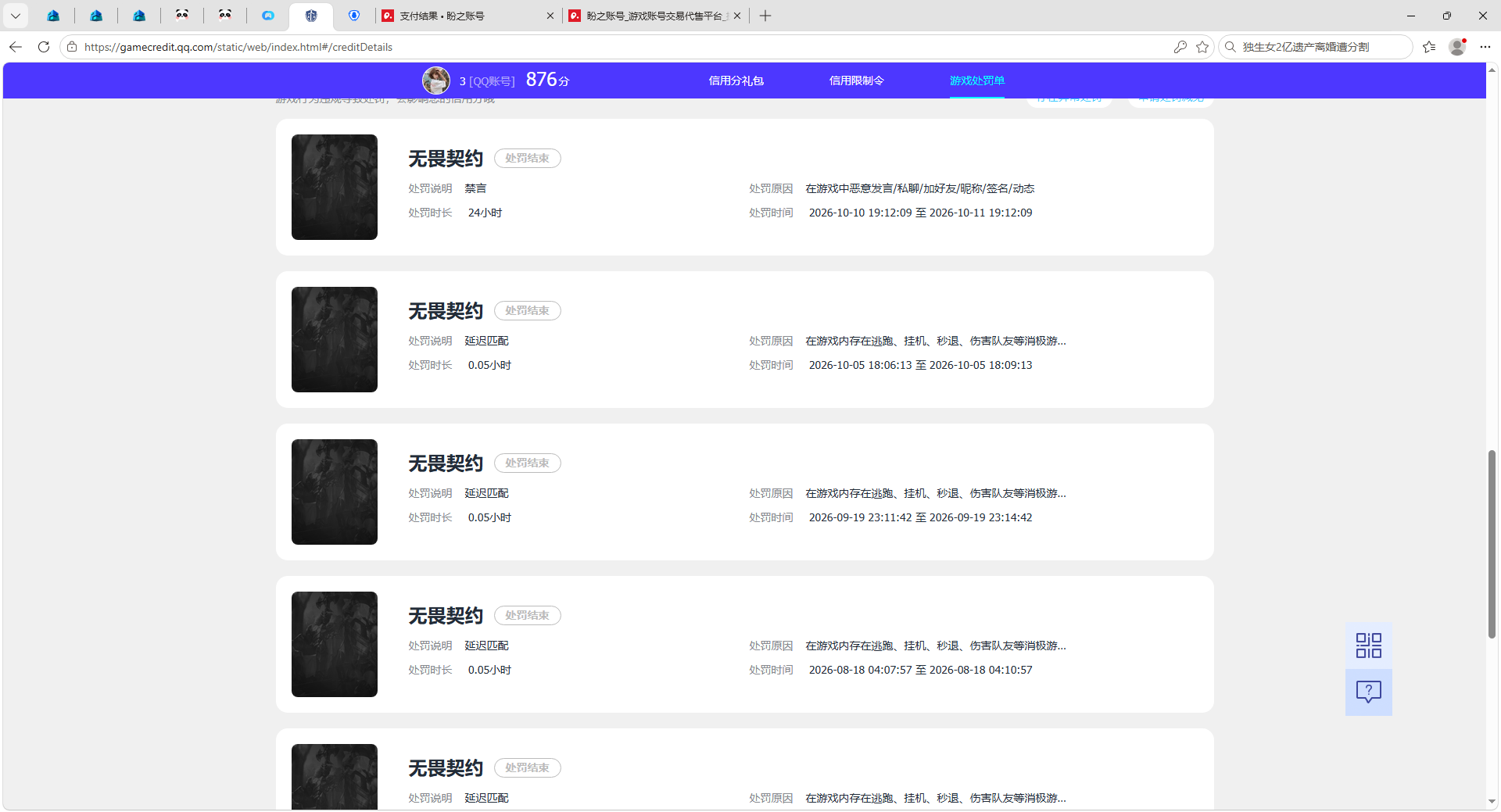Click the search box with 独生女2亿遗产离婚遭分割

tap(1316, 47)
